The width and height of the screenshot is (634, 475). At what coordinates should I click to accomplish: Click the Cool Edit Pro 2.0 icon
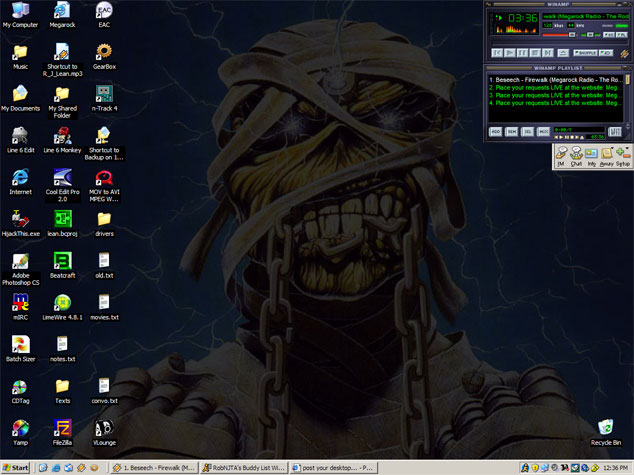coord(62,179)
